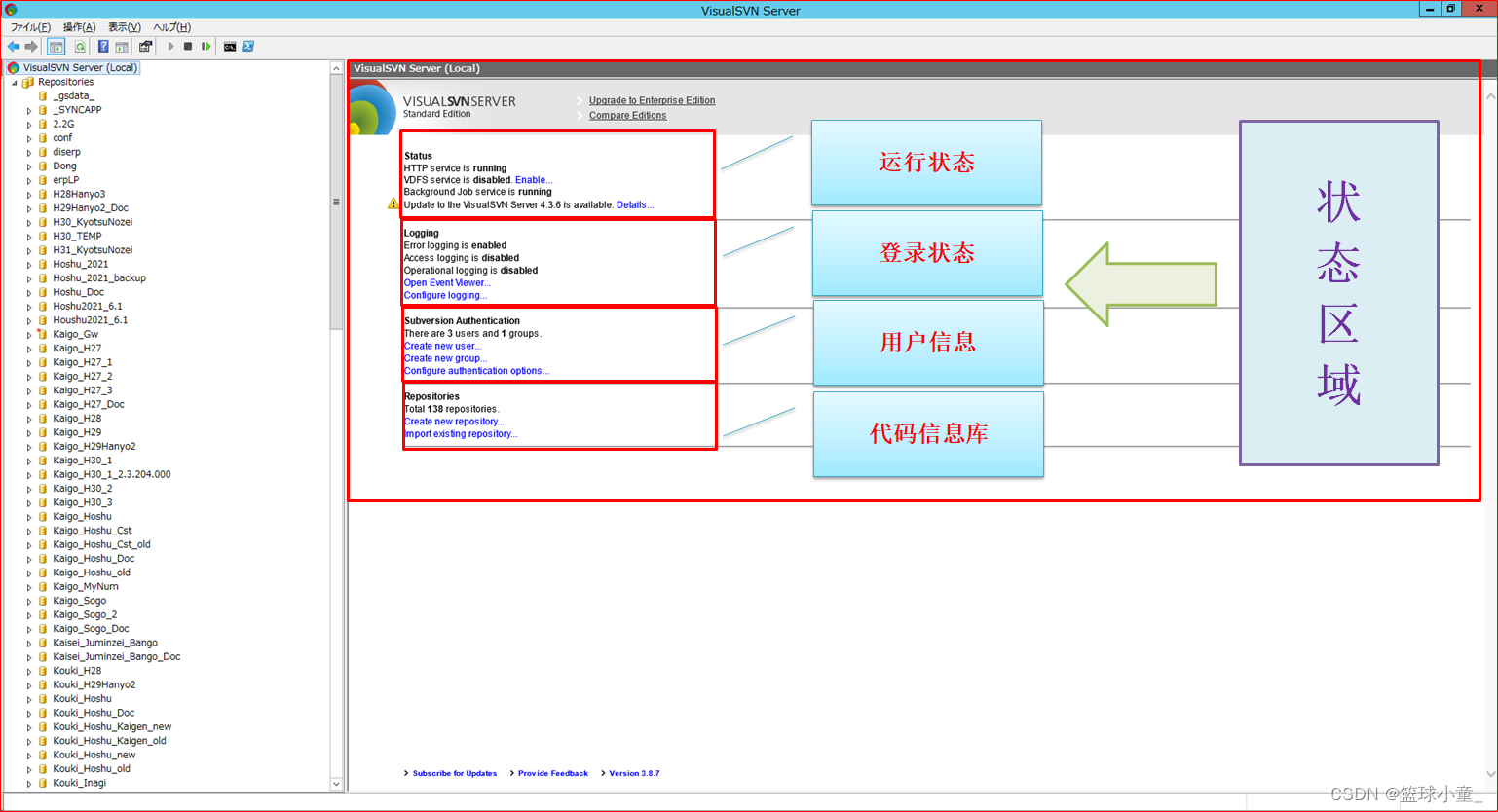Toggle the Show/Hide Action Pane toolbar icon
This screenshot has width=1498, height=812.
tap(122, 47)
